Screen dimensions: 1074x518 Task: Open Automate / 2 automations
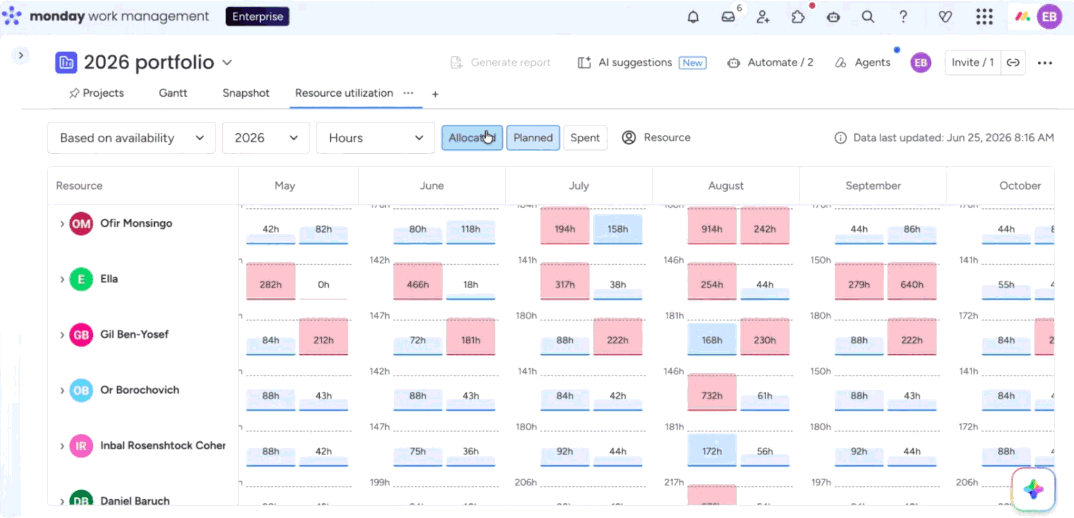(771, 62)
